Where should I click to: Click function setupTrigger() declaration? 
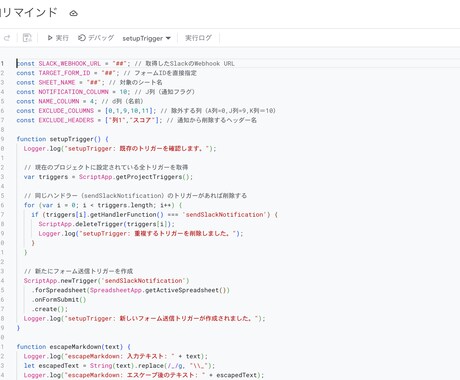(x=62, y=139)
